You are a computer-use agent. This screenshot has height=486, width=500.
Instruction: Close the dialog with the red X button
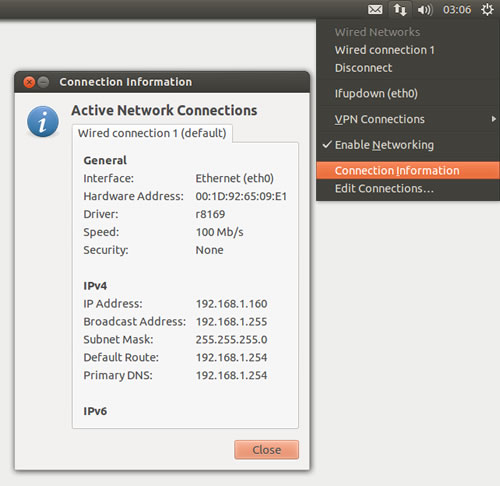pos(29,82)
